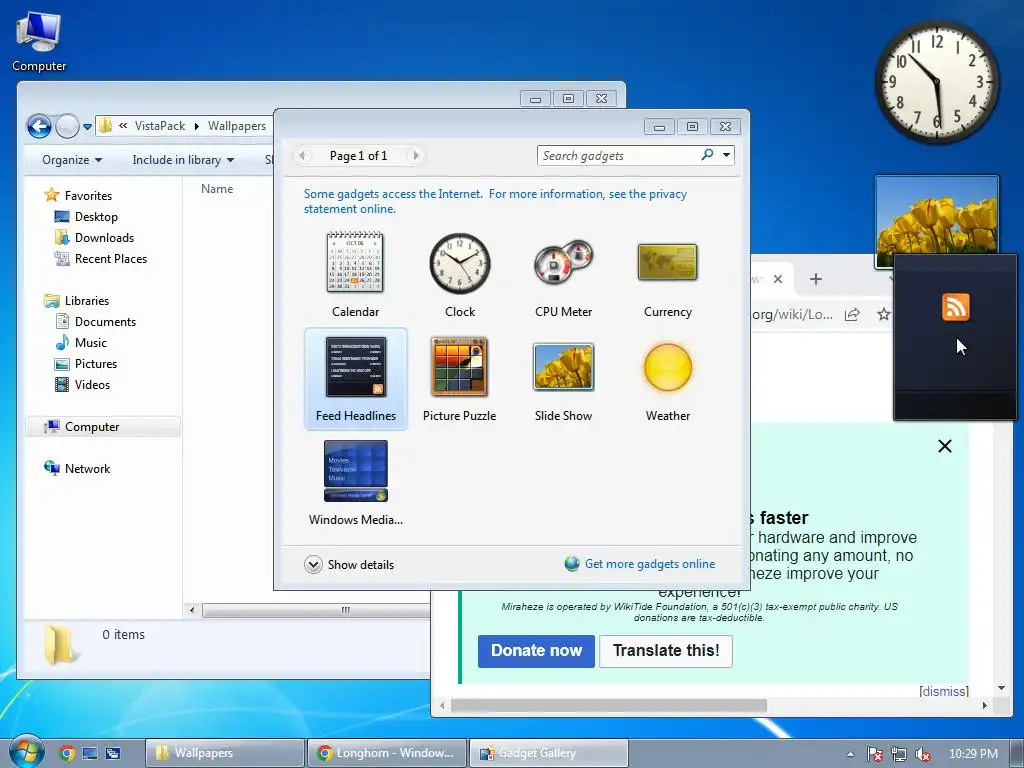Select the CPU Meter gadget

point(564,275)
